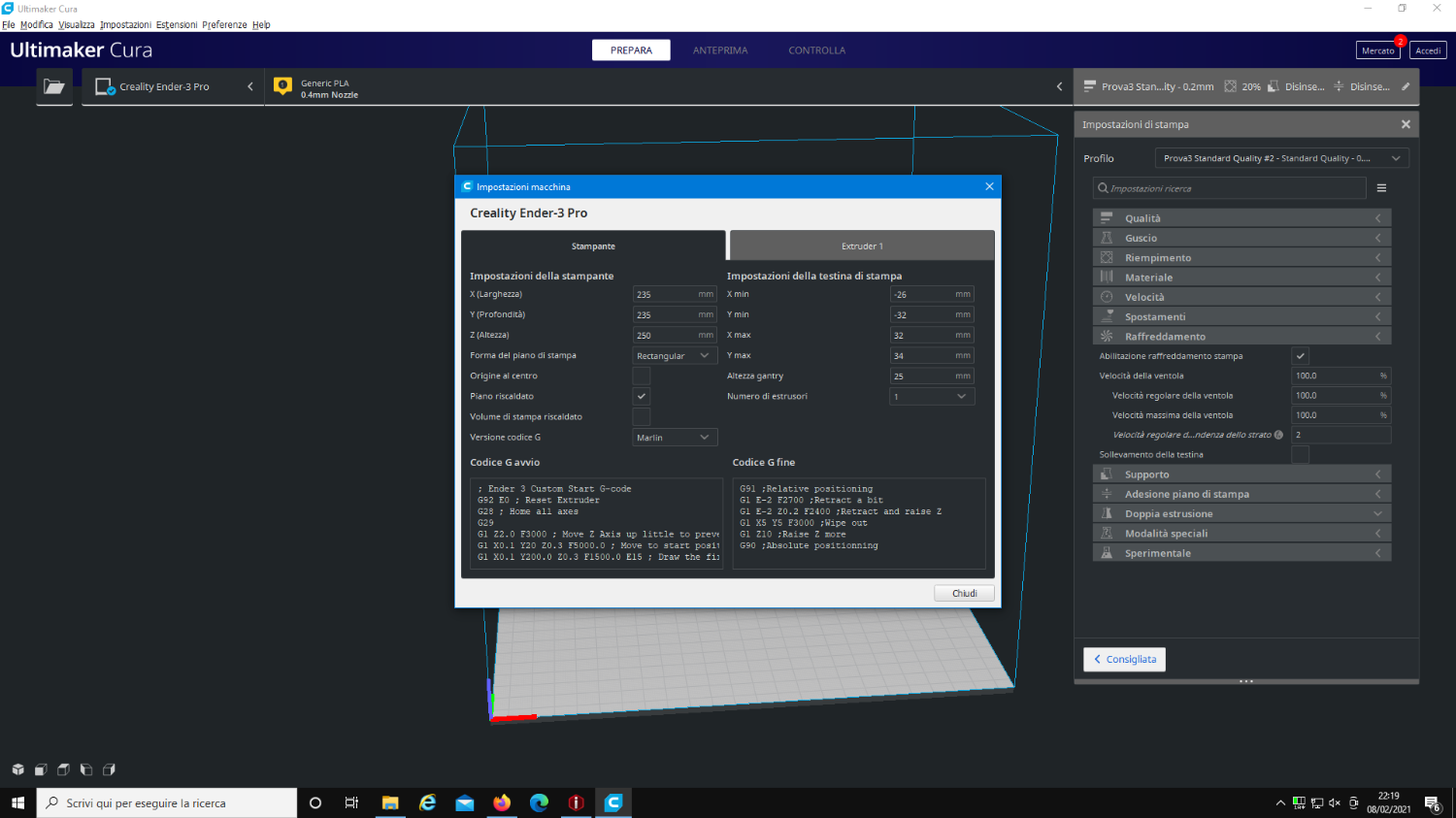Image resolution: width=1456 pixels, height=818 pixels.
Task: Open the Mercato marketplace button
Action: 1377,50
